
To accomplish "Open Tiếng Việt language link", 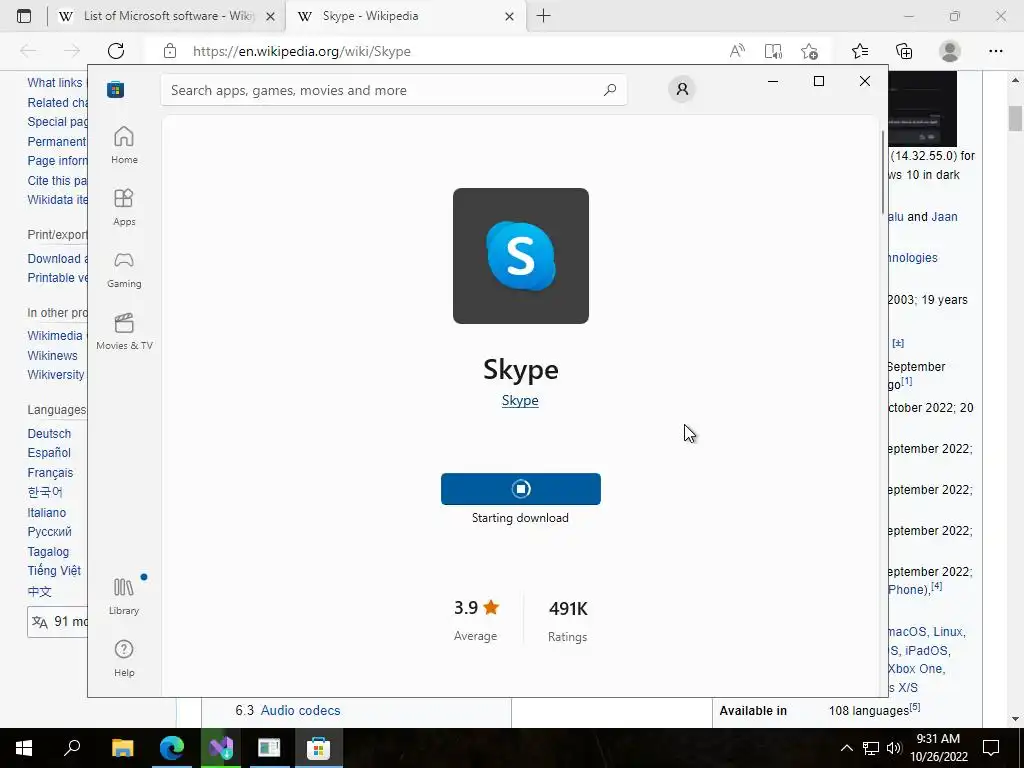I will point(54,570).
